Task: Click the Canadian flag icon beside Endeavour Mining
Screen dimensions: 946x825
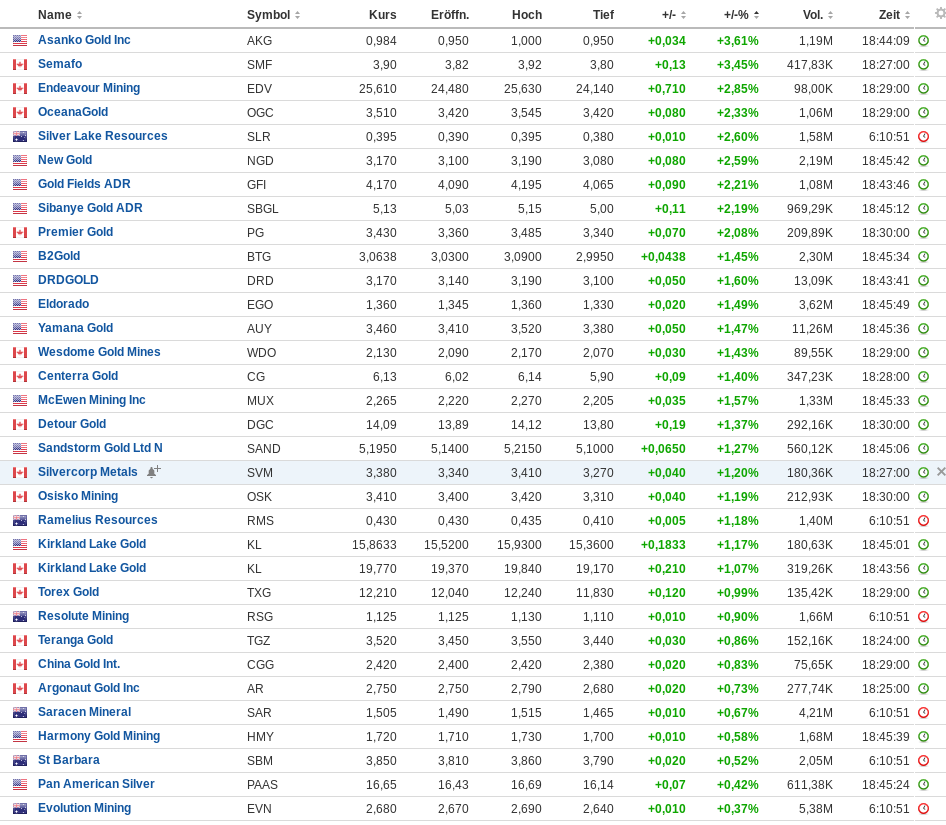Action: (x=20, y=89)
